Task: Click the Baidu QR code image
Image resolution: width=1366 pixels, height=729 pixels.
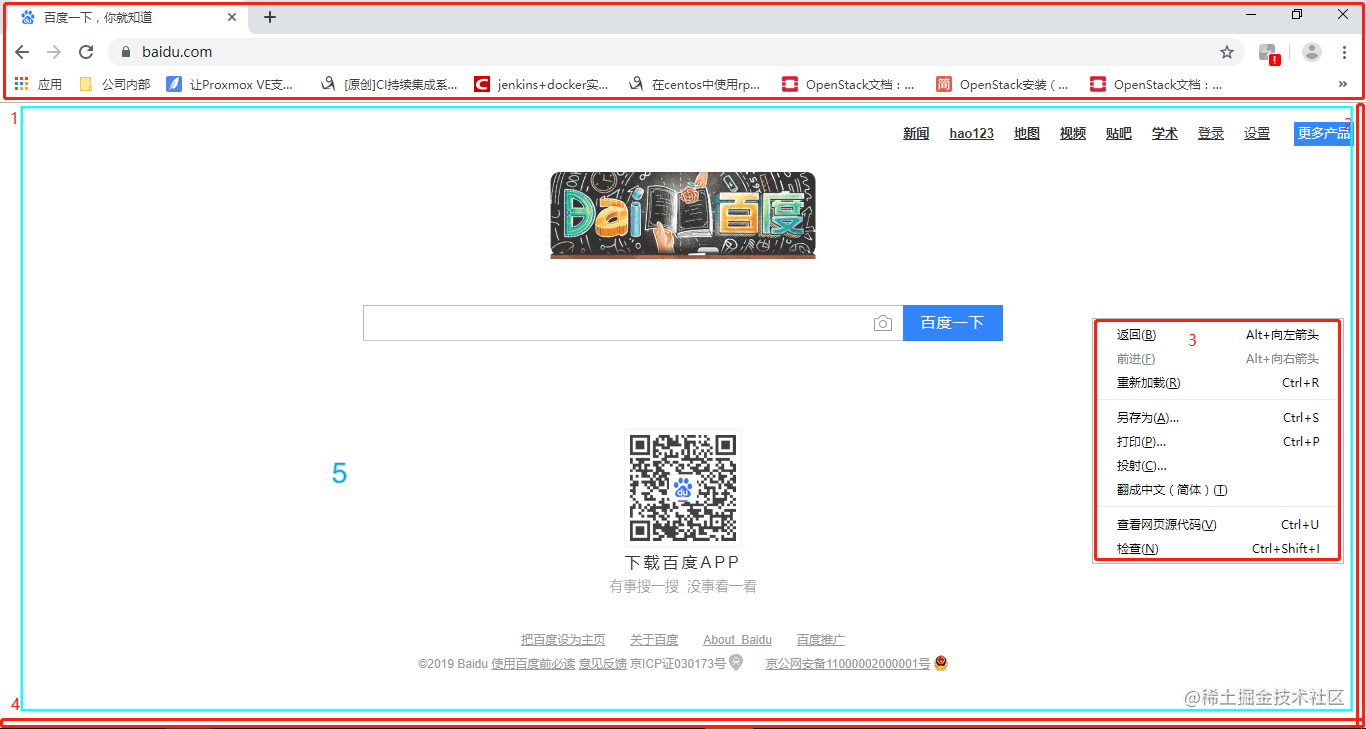Action: 683,488
